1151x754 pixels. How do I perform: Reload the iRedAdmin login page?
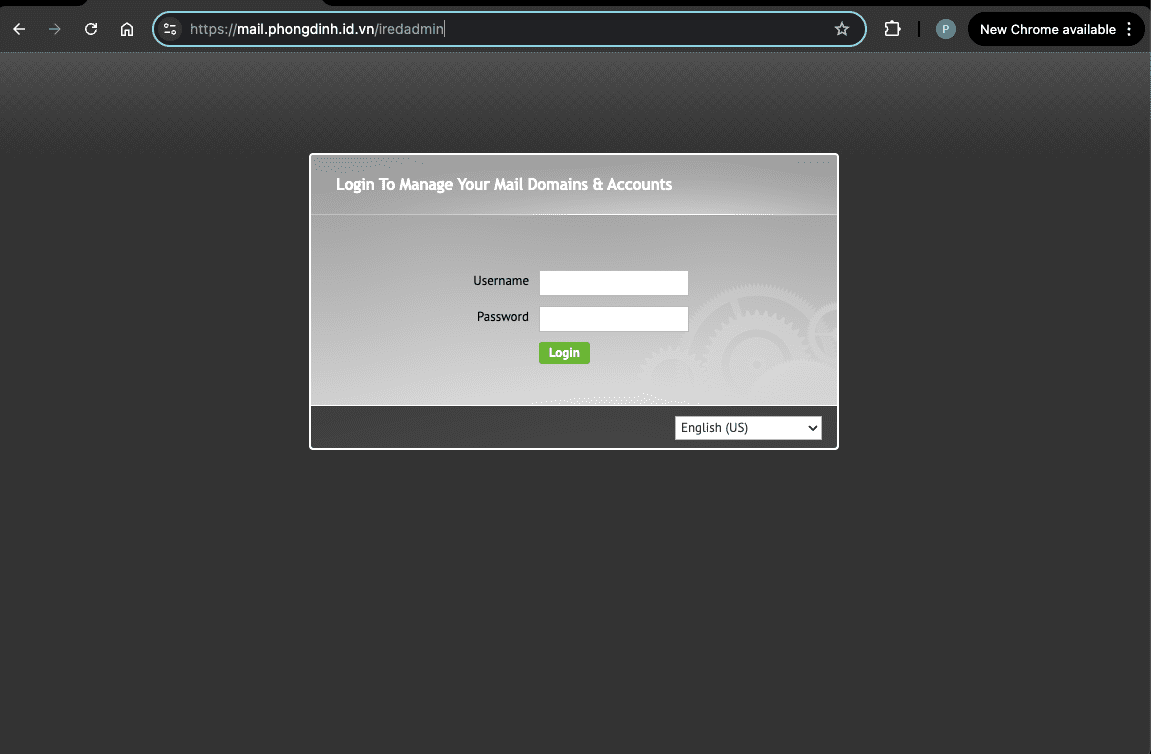pos(91,29)
